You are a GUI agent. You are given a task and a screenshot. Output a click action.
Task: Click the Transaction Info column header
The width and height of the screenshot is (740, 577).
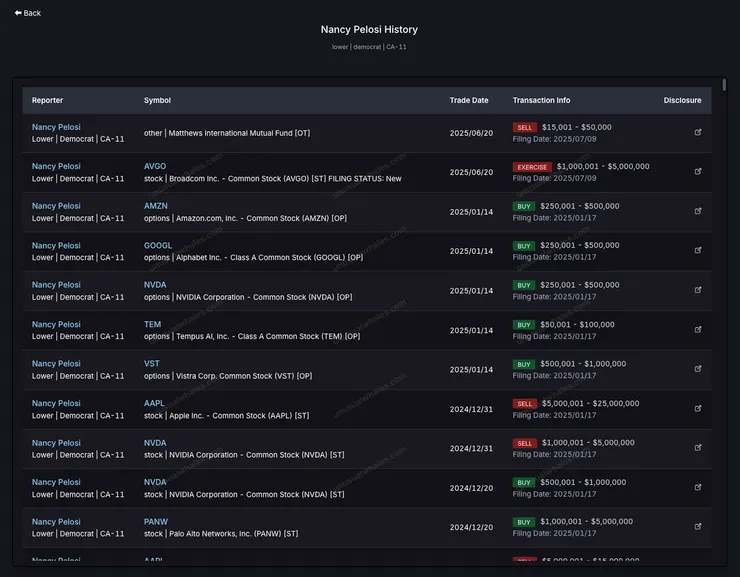pos(541,100)
